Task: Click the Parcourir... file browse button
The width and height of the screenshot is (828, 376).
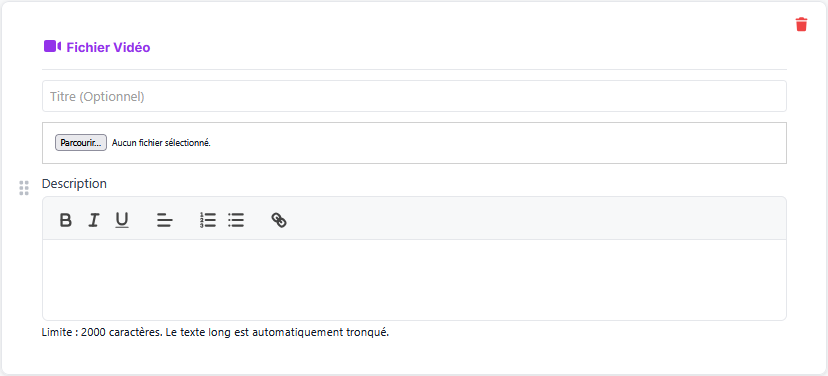Action: point(81,143)
